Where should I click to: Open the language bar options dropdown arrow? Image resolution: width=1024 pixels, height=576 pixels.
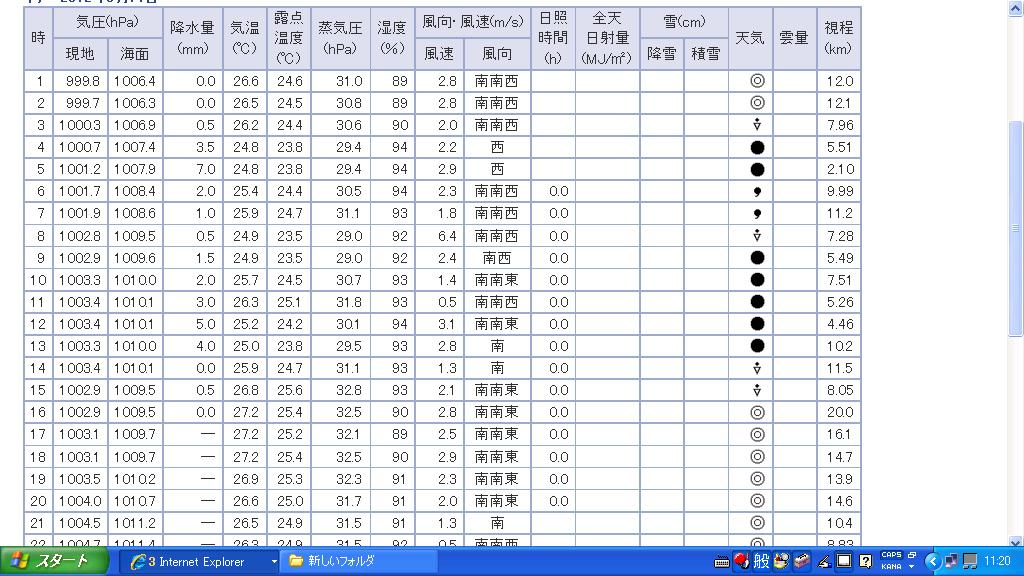point(911,567)
